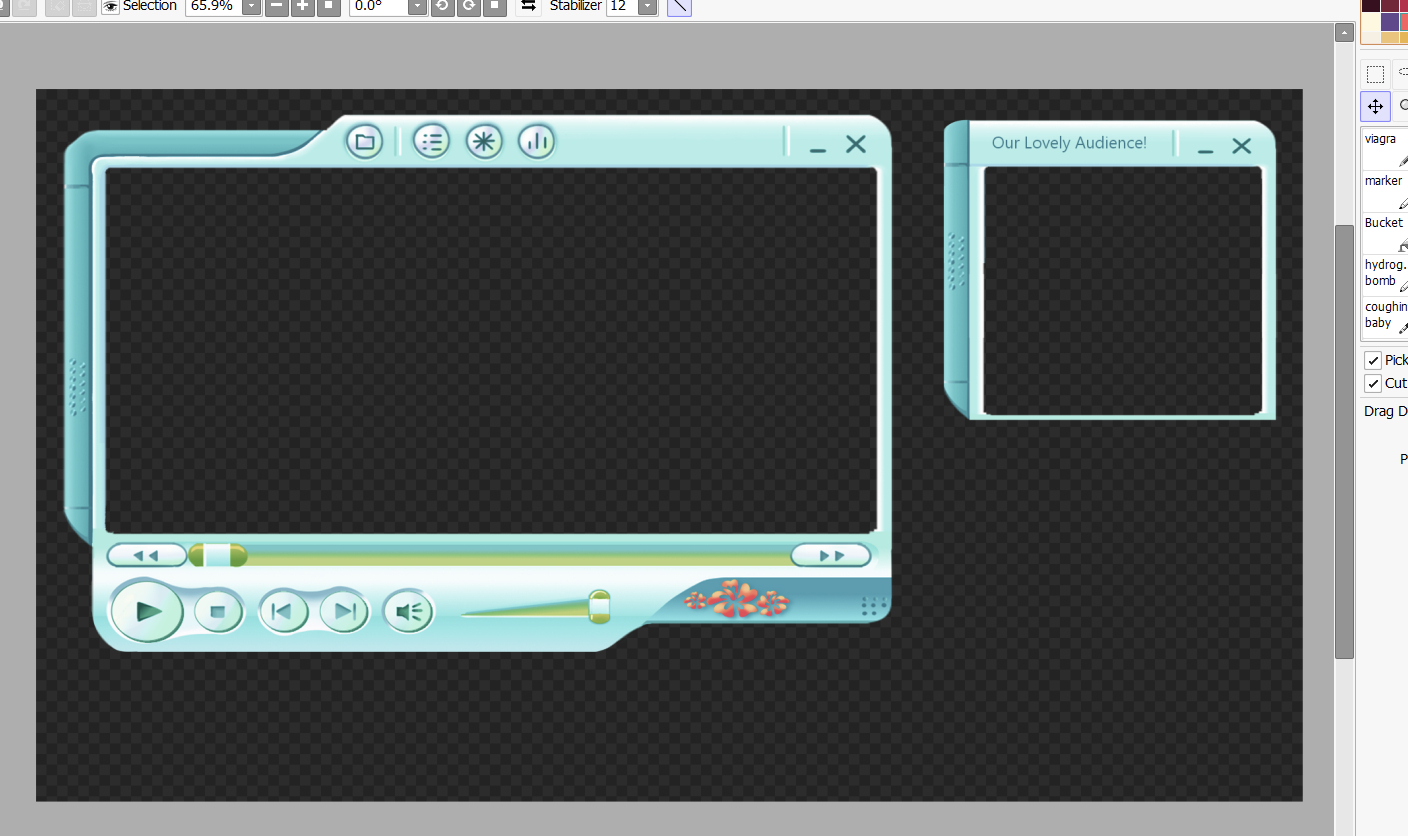1408x836 pixels.
Task: Reset canvas rotation
Action: (494, 6)
